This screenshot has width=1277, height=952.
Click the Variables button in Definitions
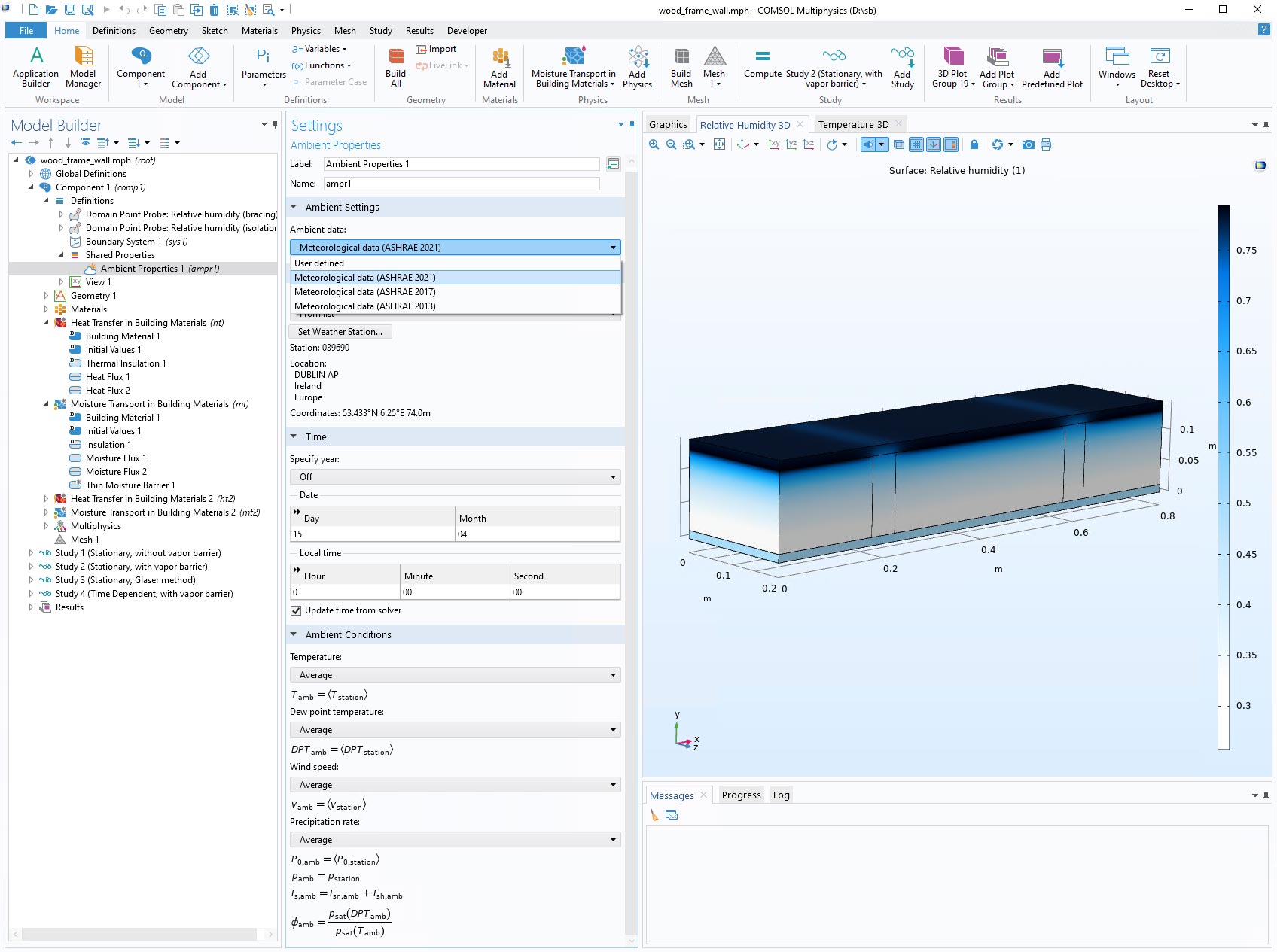(320, 49)
